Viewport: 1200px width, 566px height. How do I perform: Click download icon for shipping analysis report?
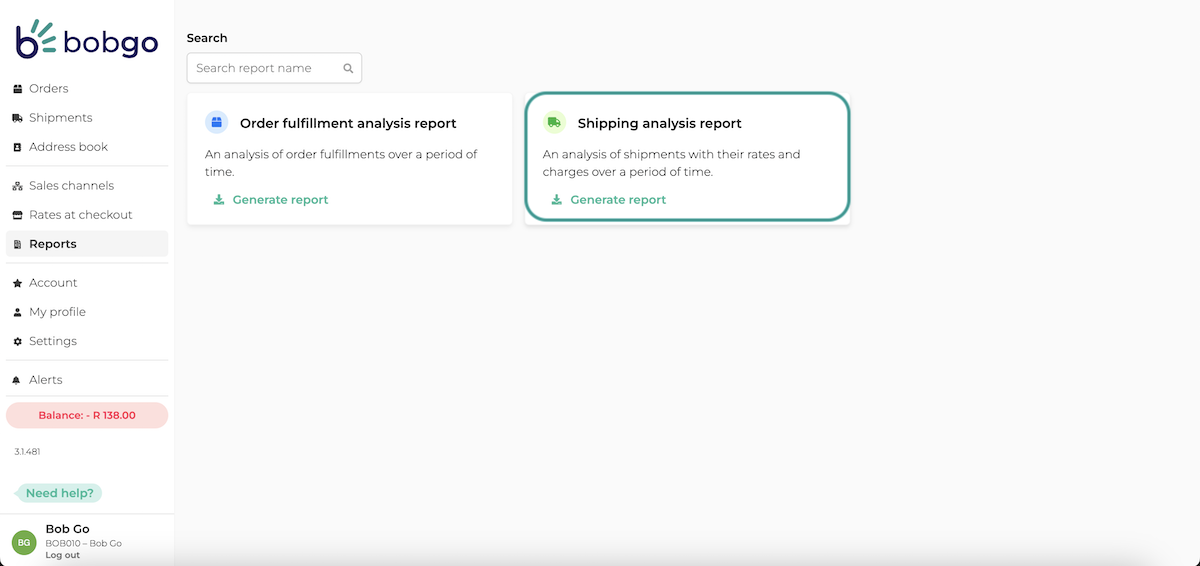[x=557, y=200]
